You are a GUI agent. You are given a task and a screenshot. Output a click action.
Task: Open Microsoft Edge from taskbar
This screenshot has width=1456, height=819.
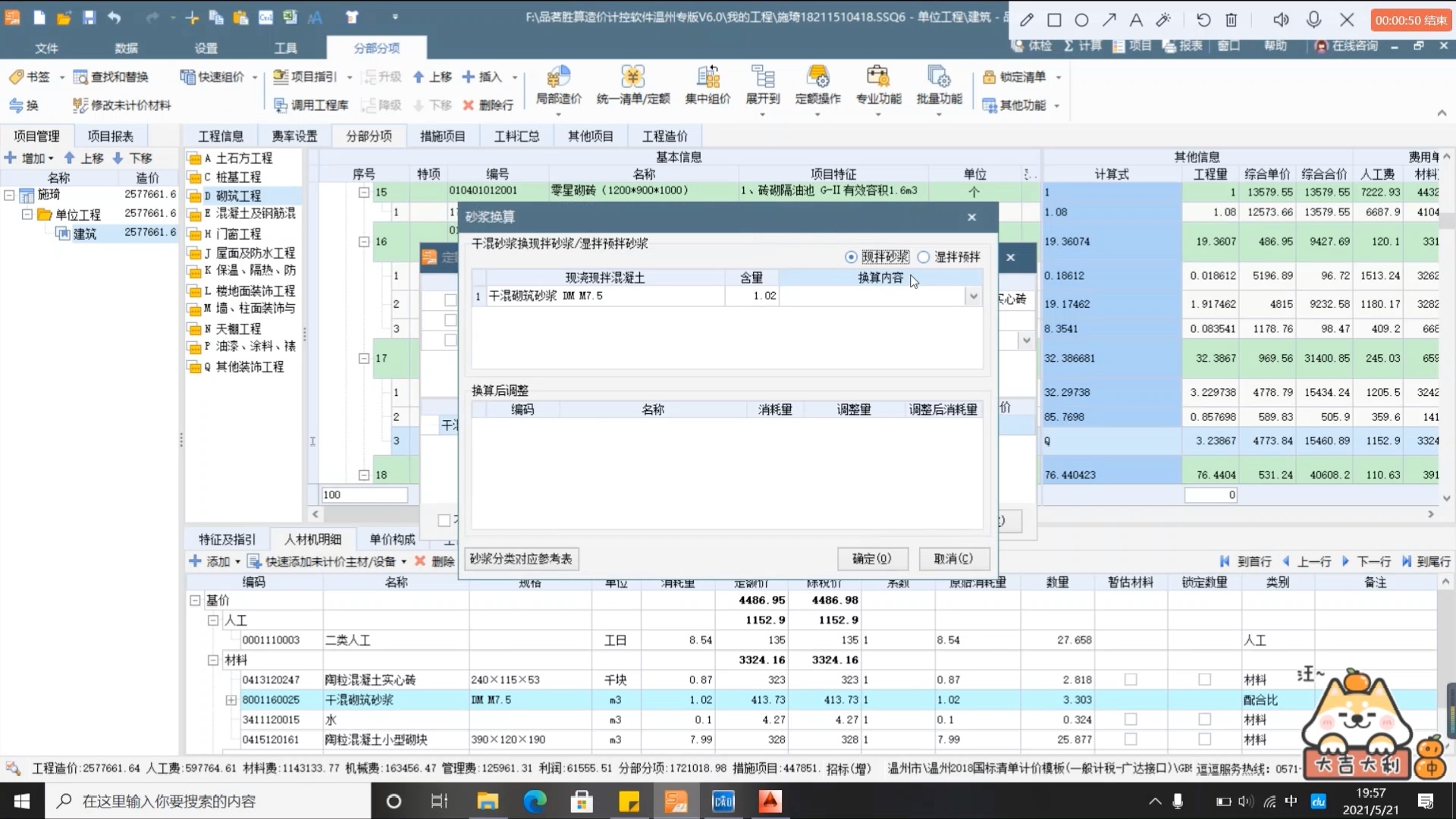[535, 801]
